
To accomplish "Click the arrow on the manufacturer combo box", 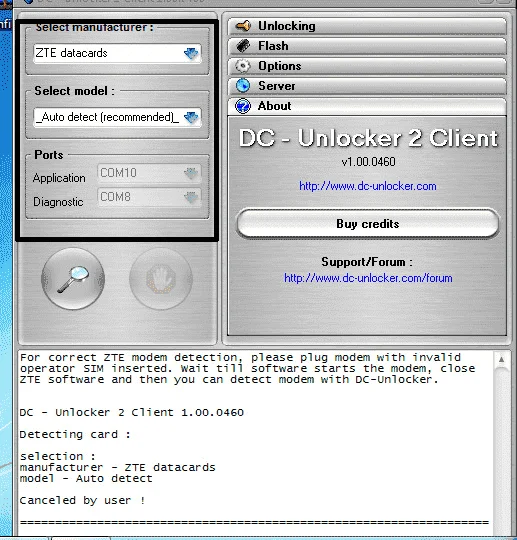I will pos(191,53).
